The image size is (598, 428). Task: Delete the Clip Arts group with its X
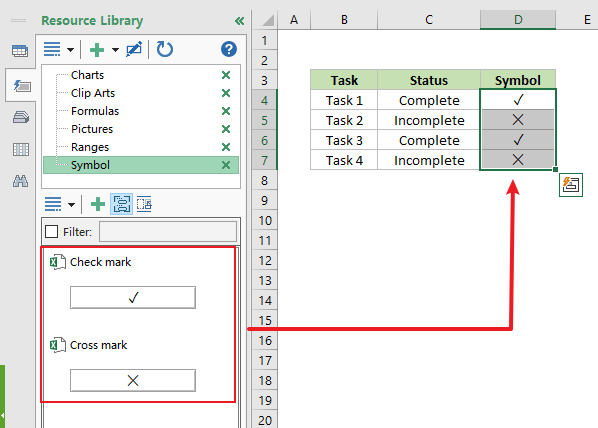[x=226, y=93]
